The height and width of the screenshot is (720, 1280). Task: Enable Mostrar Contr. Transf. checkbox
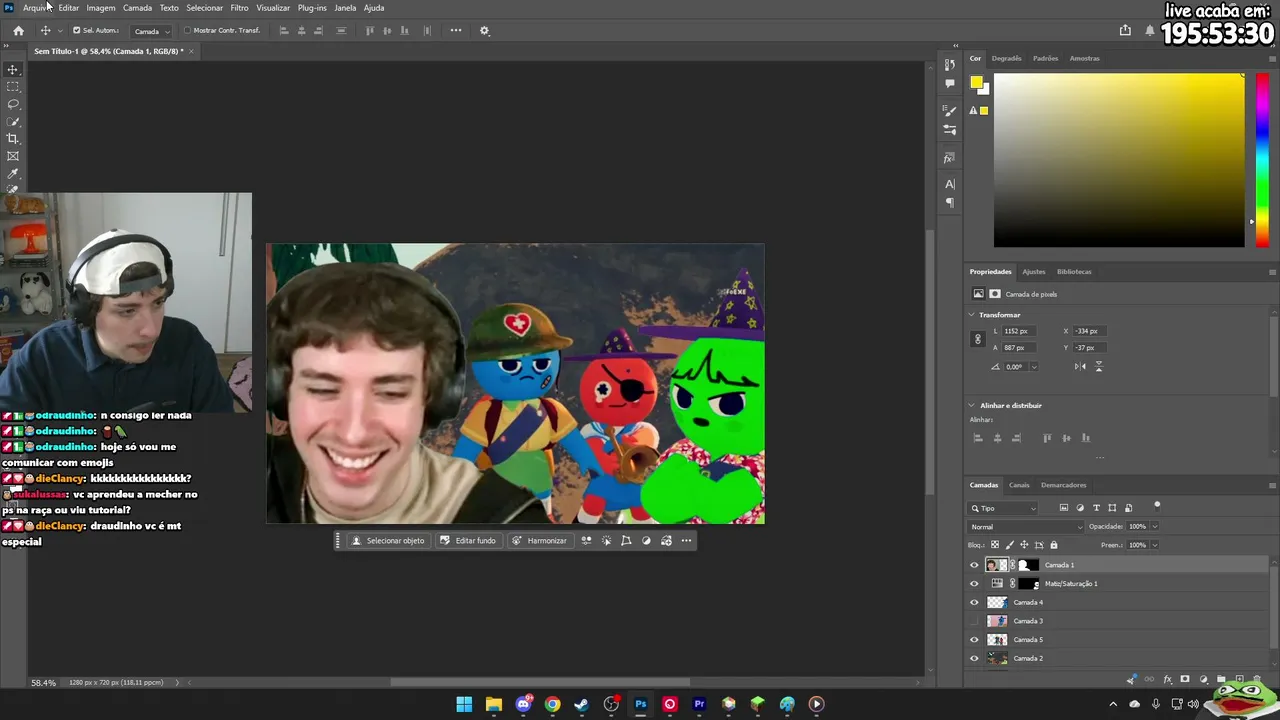pos(187,30)
